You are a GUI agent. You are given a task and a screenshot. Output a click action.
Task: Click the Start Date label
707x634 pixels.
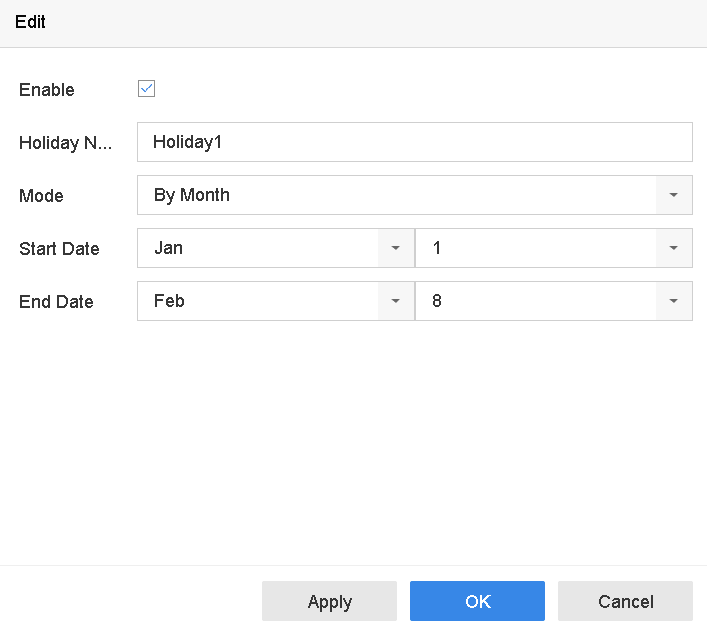59,248
